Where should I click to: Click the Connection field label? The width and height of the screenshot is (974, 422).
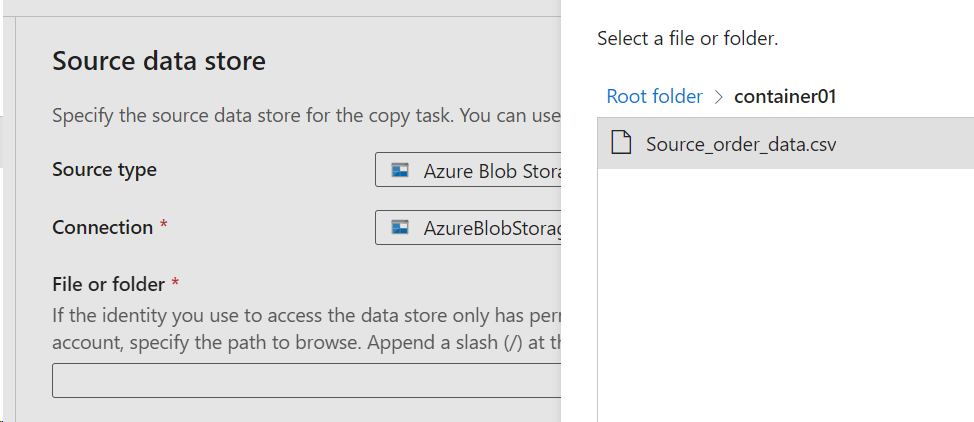click(x=102, y=228)
